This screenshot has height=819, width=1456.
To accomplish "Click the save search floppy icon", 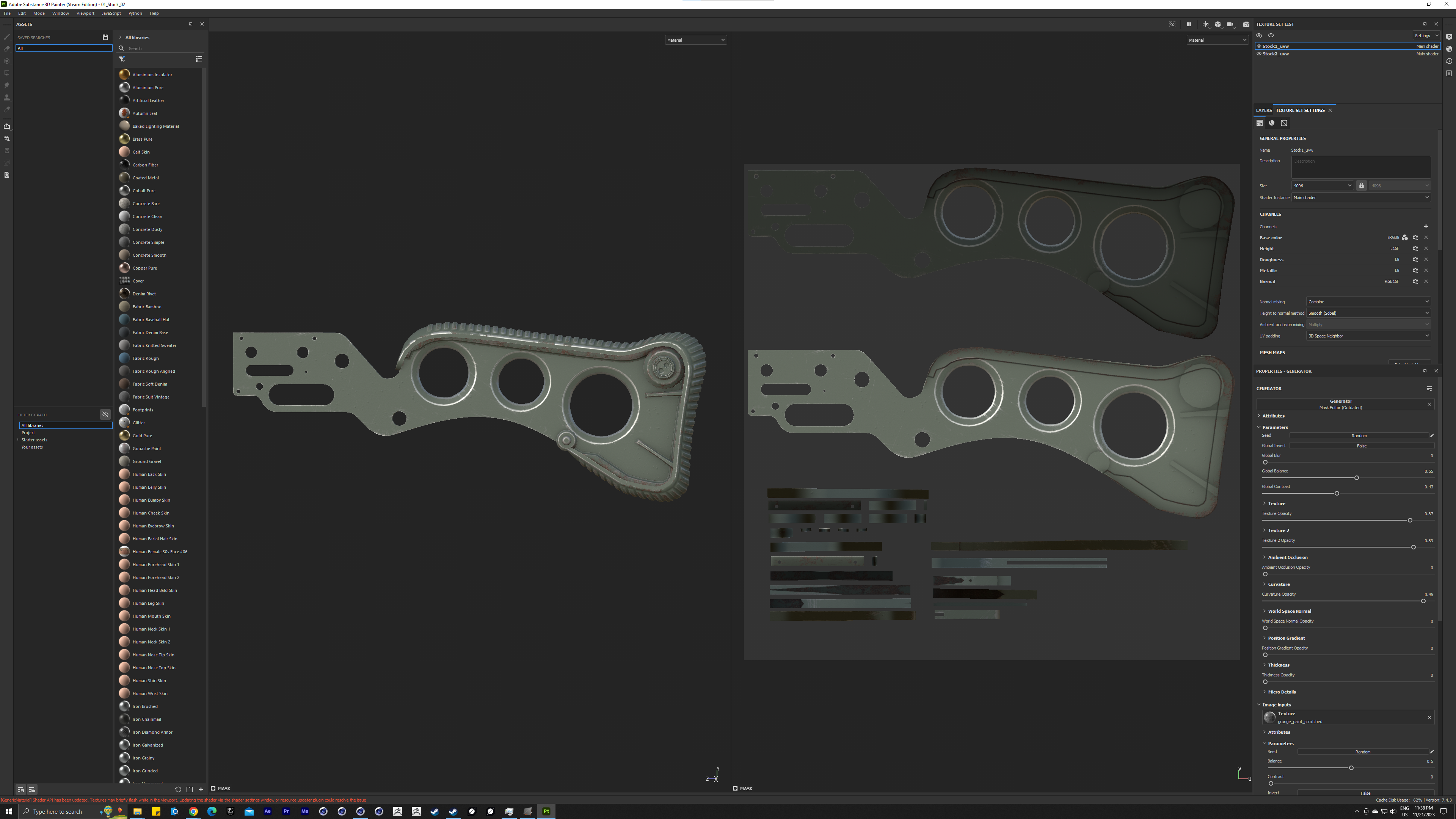I will coord(105,37).
